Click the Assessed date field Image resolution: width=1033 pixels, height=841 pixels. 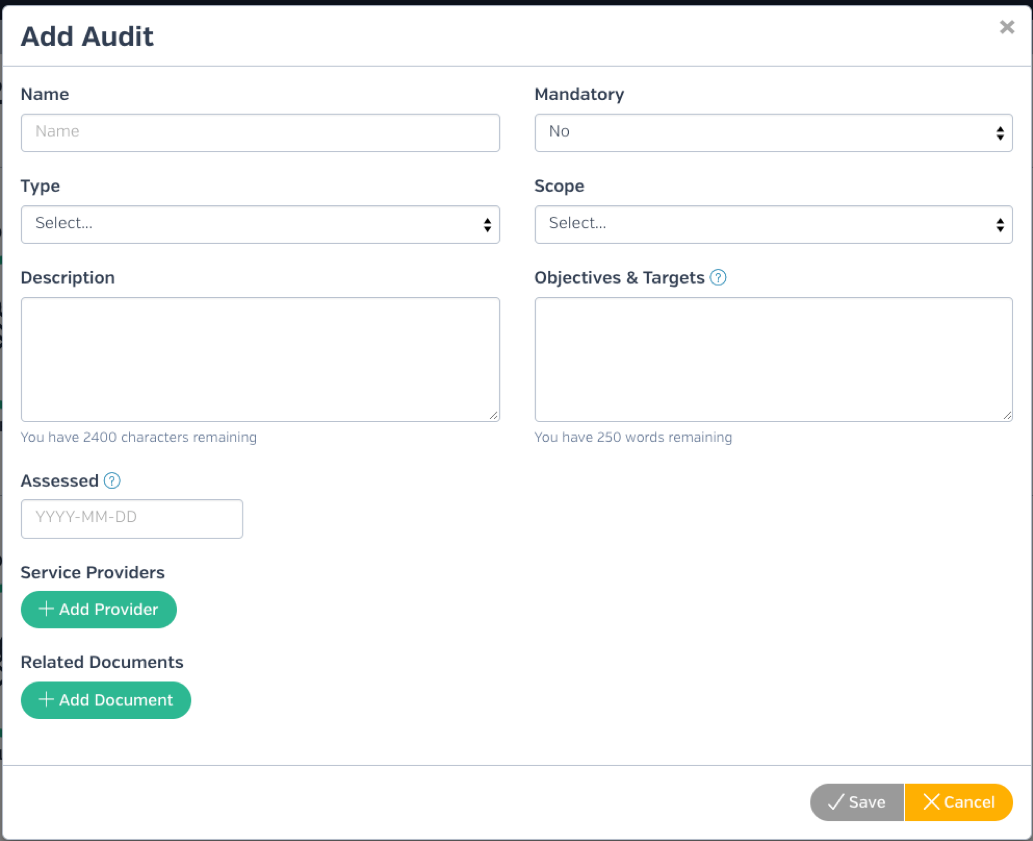click(131, 518)
